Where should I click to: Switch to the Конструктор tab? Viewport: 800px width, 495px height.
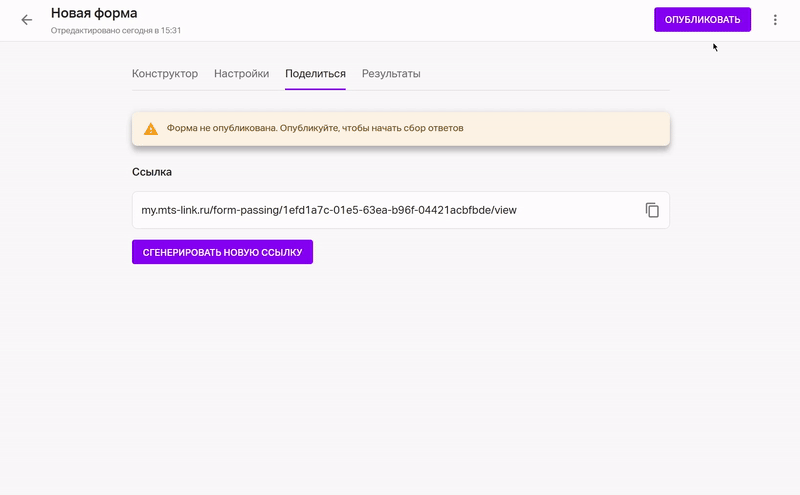[165, 73]
